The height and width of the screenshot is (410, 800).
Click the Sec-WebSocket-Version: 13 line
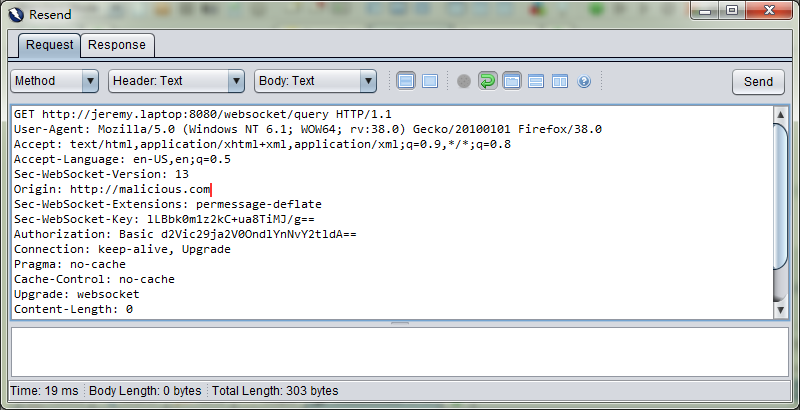click(101, 174)
